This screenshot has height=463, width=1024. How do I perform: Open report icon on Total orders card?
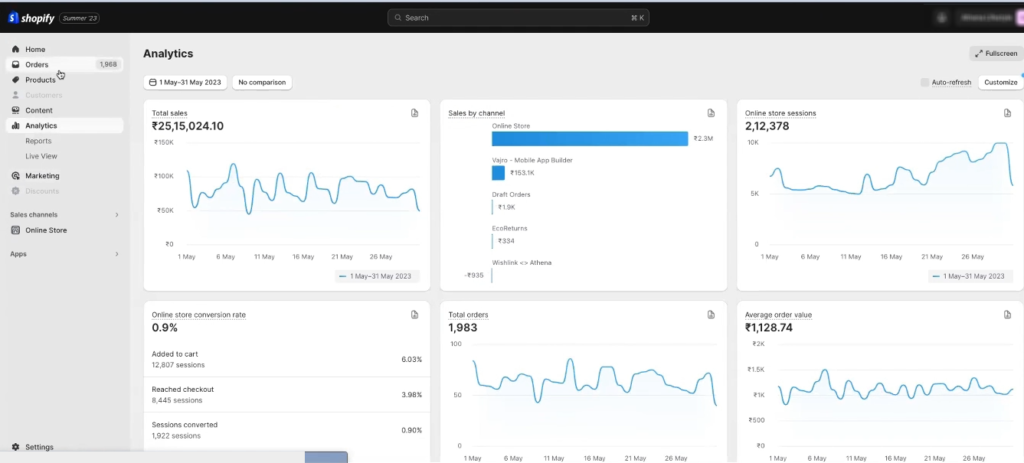(711, 315)
